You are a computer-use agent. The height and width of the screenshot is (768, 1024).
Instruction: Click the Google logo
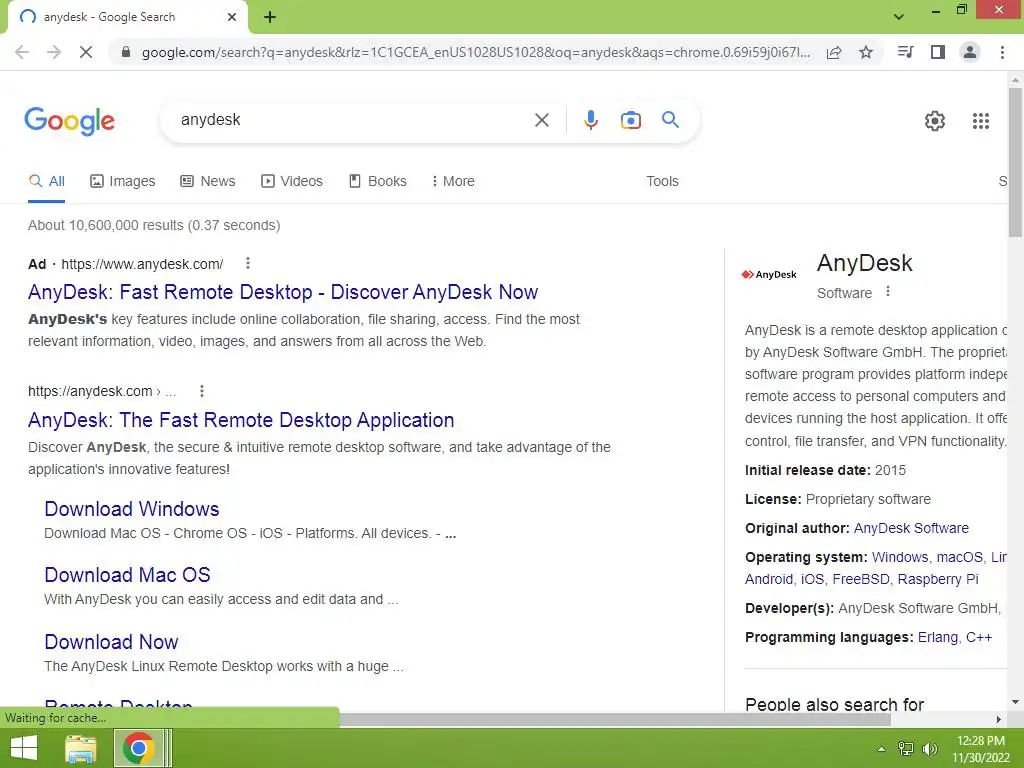coord(70,121)
